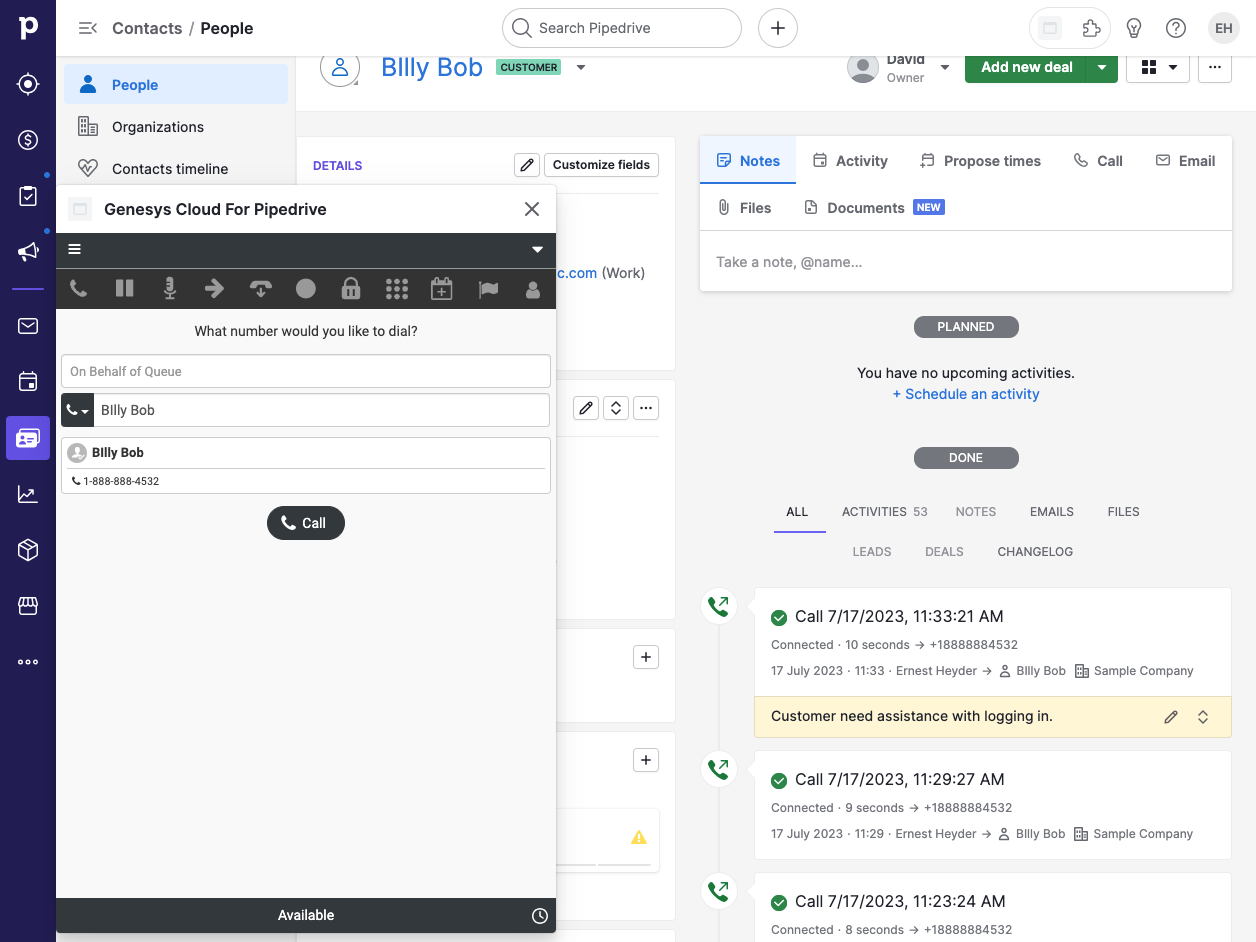Image resolution: width=1256 pixels, height=942 pixels.
Task: Collapse the Pipedrive sidebar menu toggle
Action: point(87,28)
